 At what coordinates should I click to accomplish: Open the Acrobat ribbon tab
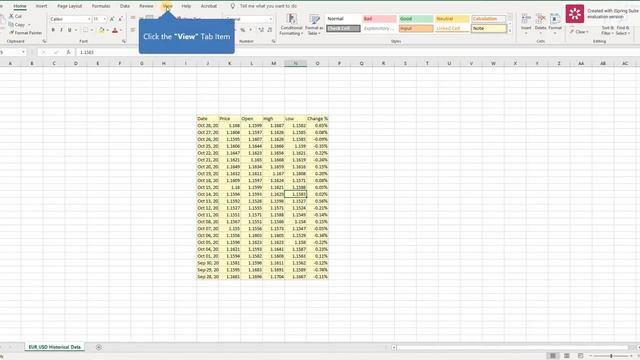(x=209, y=6)
